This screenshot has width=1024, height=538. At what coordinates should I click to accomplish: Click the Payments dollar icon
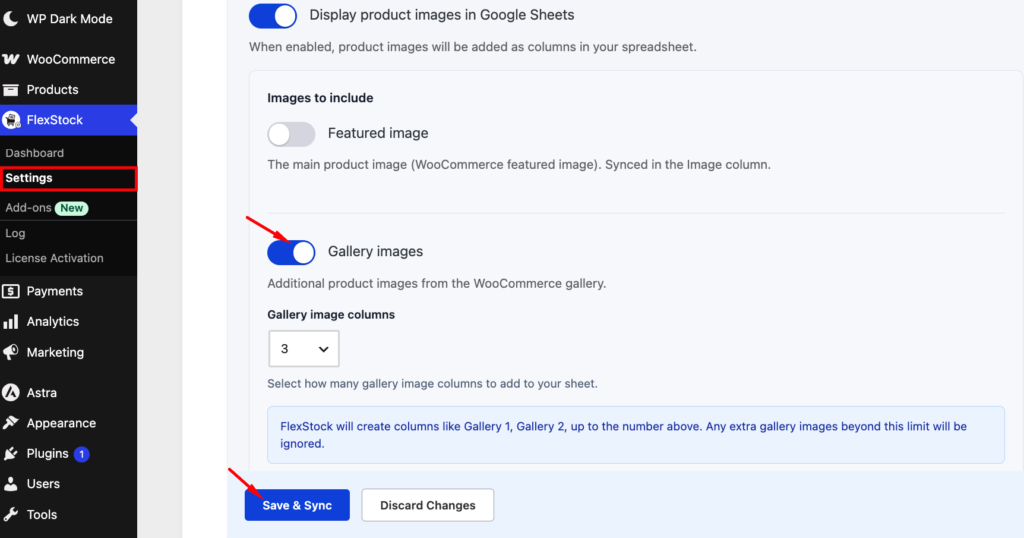pyautogui.click(x=10, y=291)
